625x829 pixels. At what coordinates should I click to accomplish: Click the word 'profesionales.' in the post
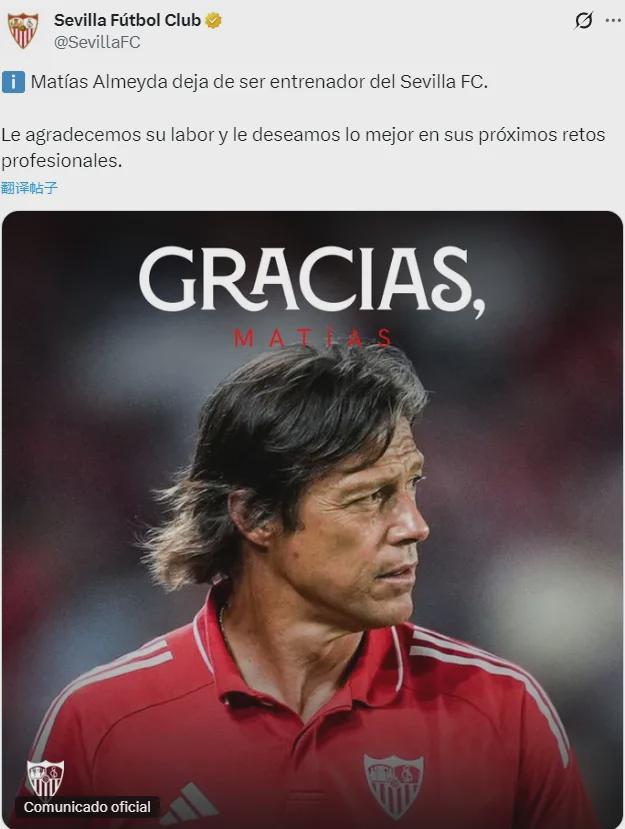tap(61, 161)
